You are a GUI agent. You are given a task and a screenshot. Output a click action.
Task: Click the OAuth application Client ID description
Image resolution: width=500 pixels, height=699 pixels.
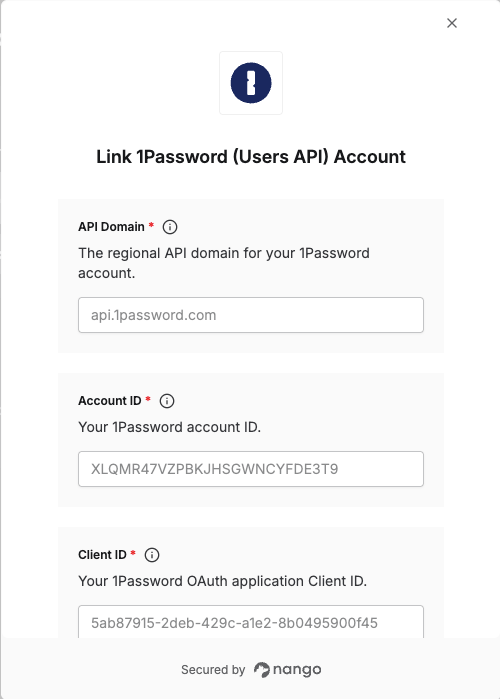coord(222,581)
